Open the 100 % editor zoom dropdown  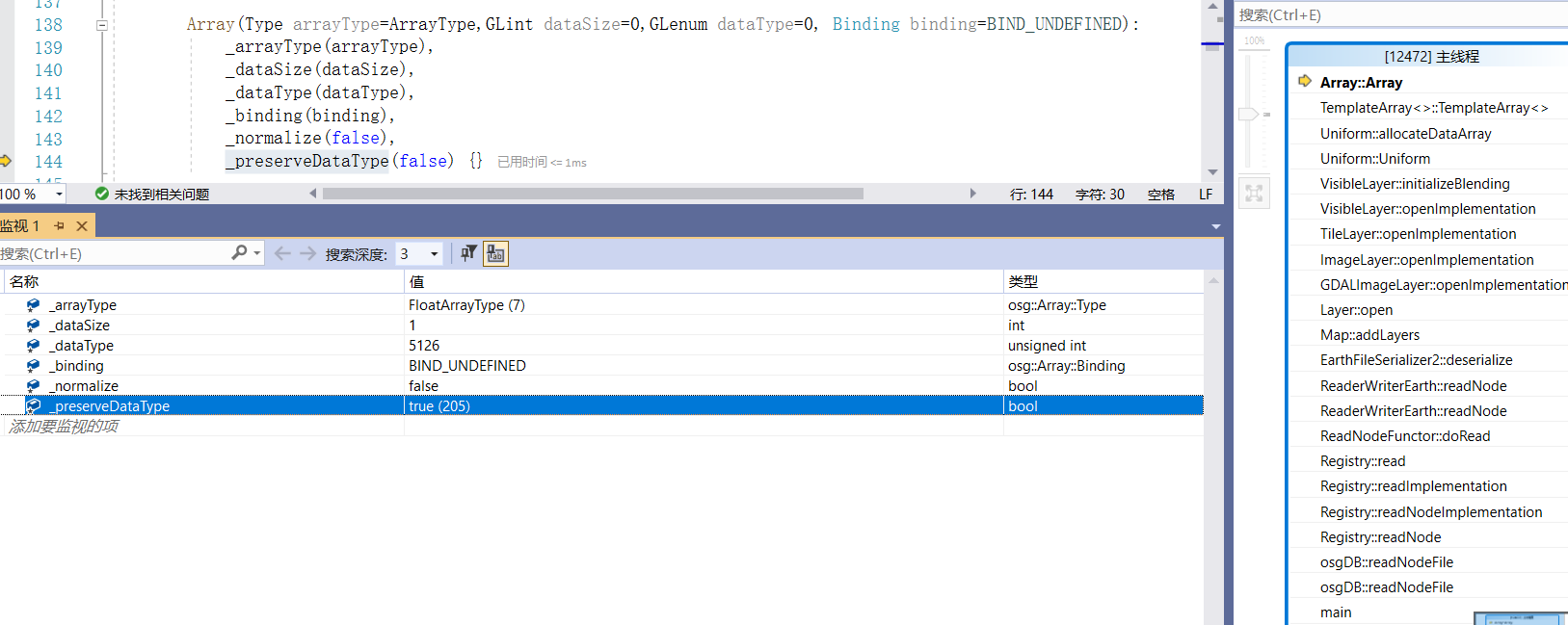point(60,195)
